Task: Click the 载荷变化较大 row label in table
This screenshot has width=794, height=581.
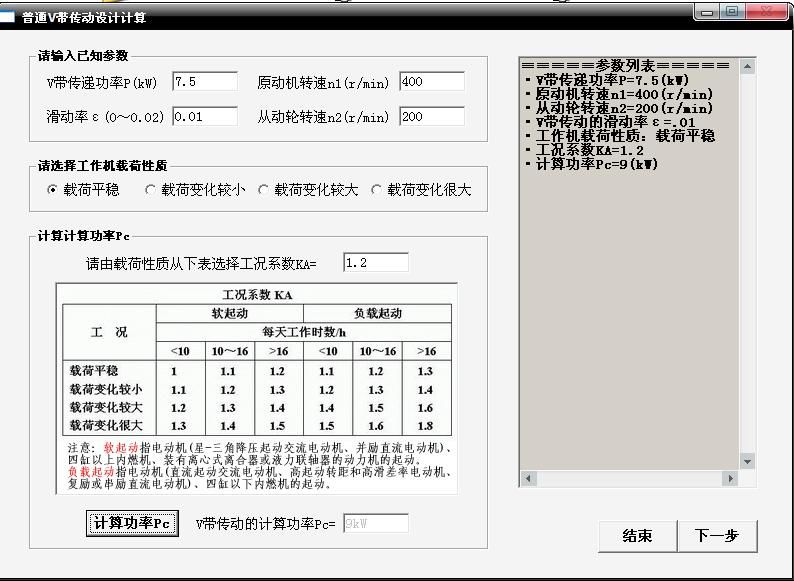Action: click(x=106, y=407)
